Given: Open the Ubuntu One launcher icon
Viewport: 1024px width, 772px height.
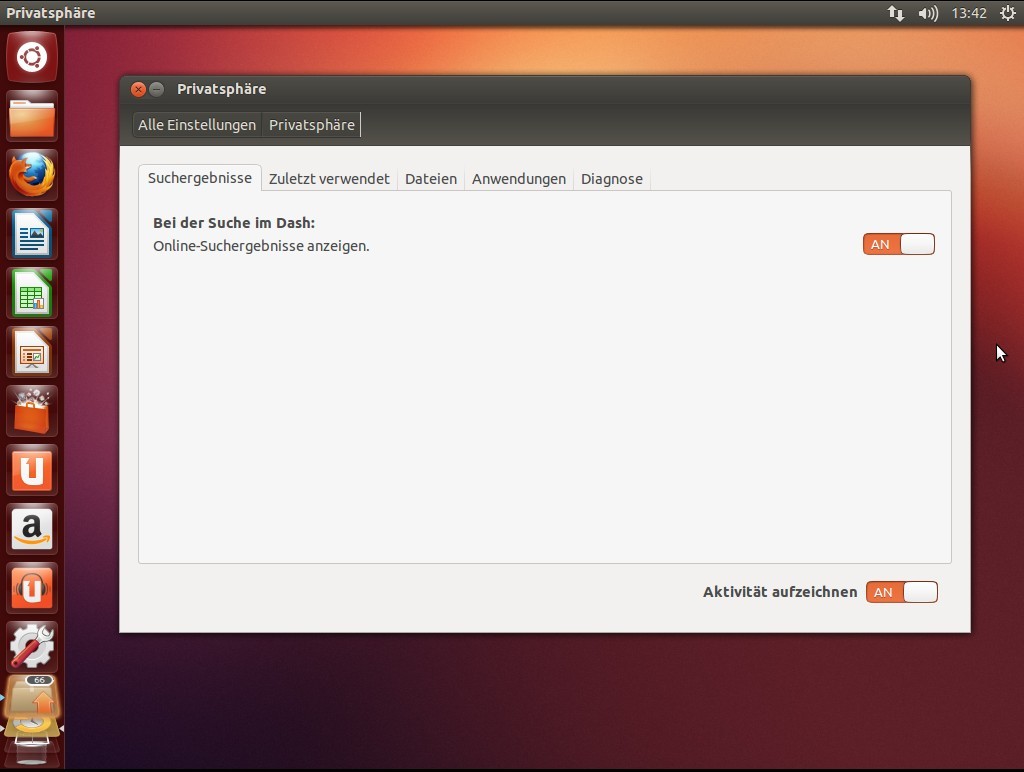Looking at the screenshot, I should (x=32, y=470).
